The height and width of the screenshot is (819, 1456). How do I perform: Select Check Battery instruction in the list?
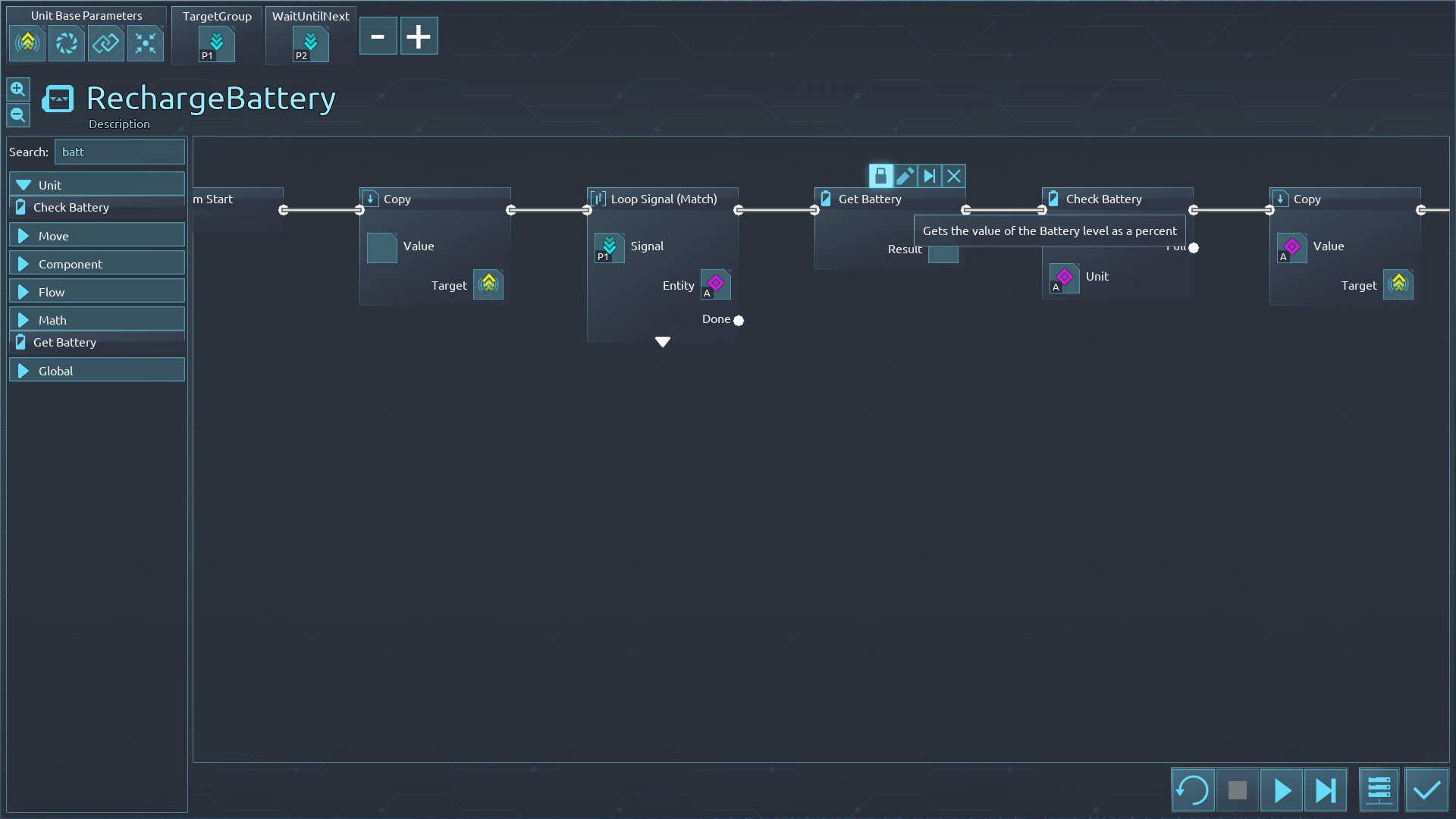pos(71,207)
